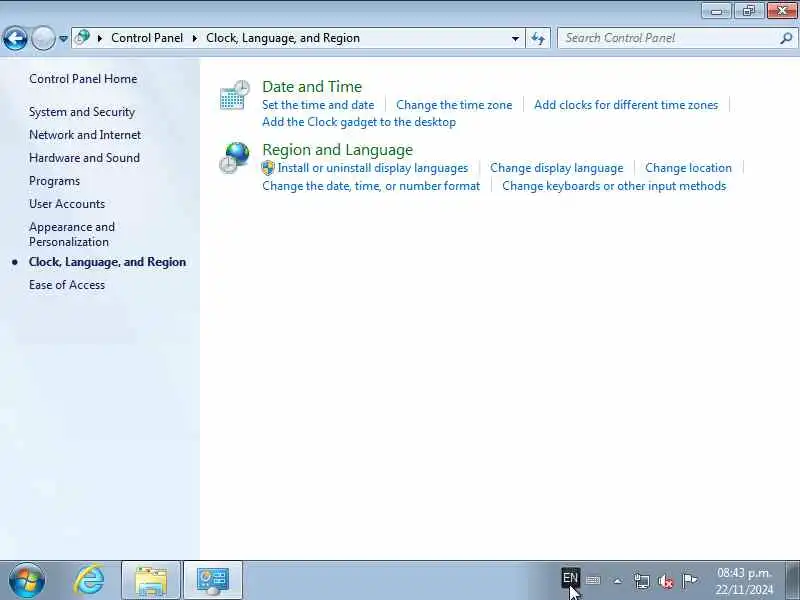The width and height of the screenshot is (800, 600).
Task: Show hidden tray icons arrow
Action: click(618, 581)
